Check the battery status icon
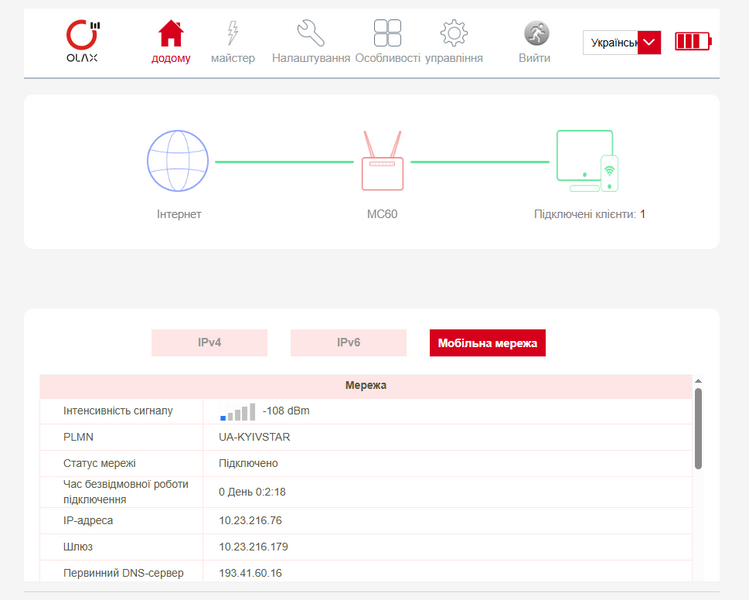 coord(693,42)
